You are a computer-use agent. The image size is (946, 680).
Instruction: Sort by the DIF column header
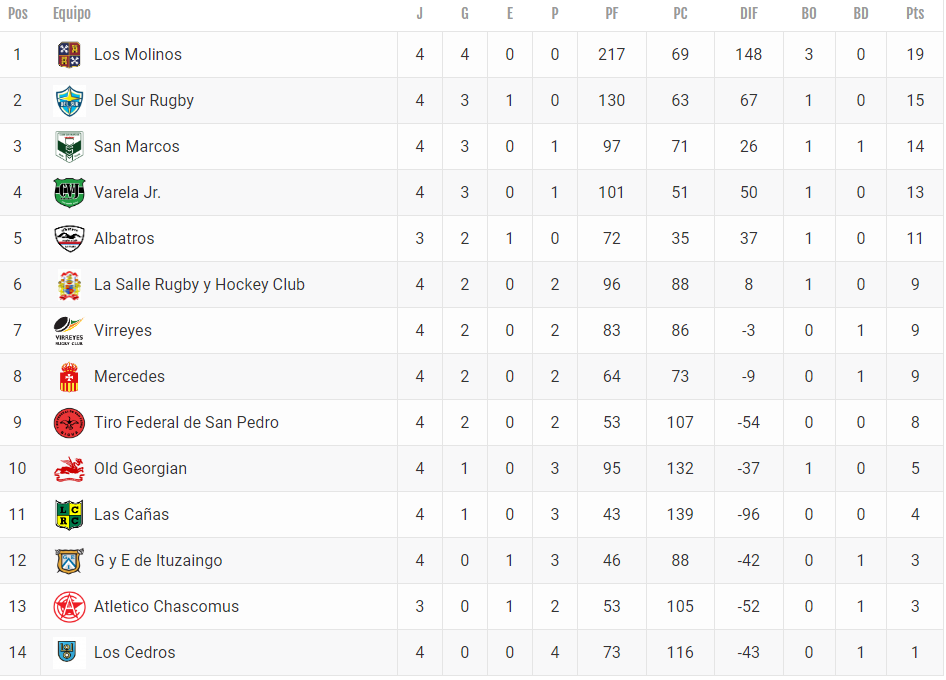click(748, 13)
